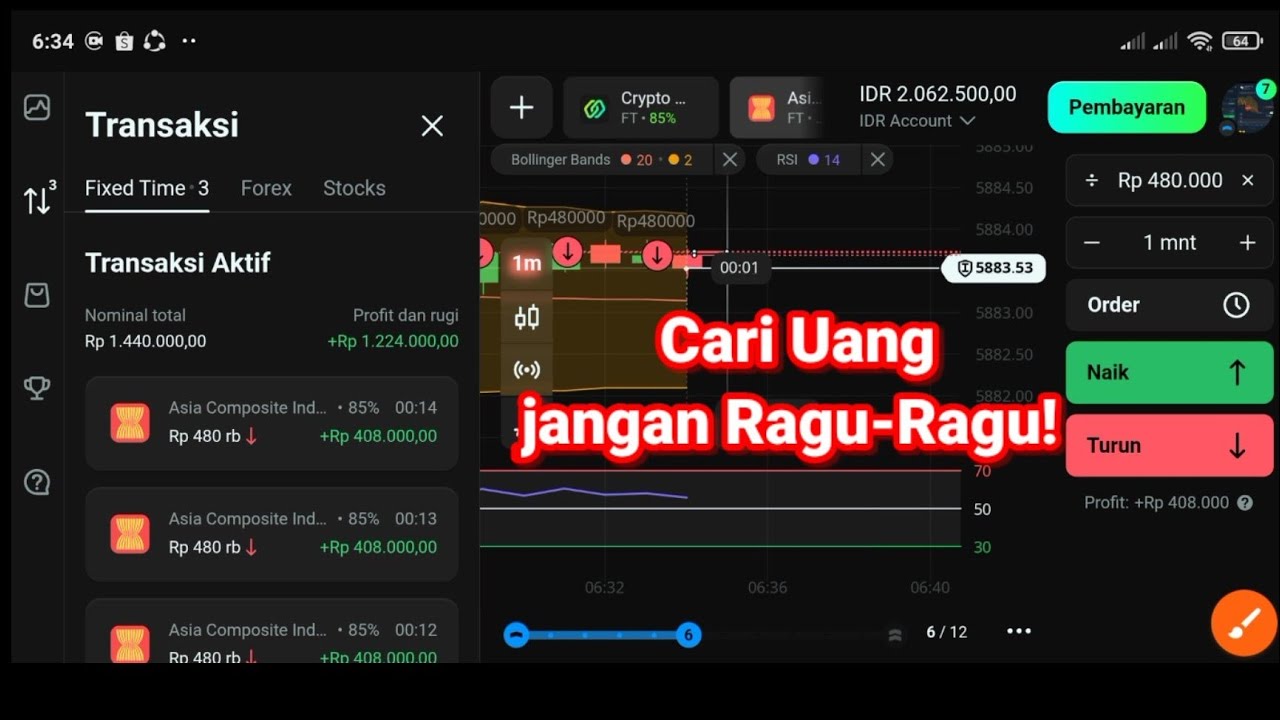Image resolution: width=1280 pixels, height=720 pixels.
Task: Click the battery indicator showing 64
Action: 1241,41
